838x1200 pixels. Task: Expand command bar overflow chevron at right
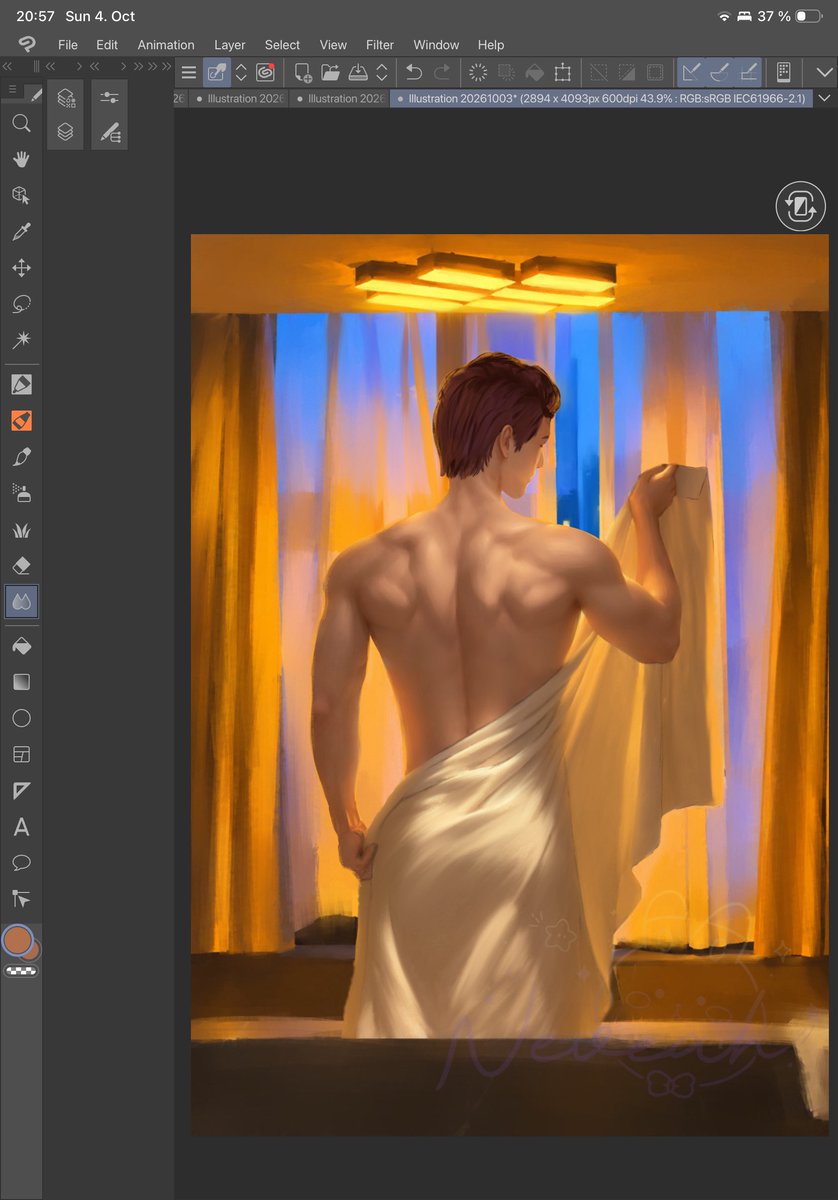pyautogui.click(x=825, y=72)
